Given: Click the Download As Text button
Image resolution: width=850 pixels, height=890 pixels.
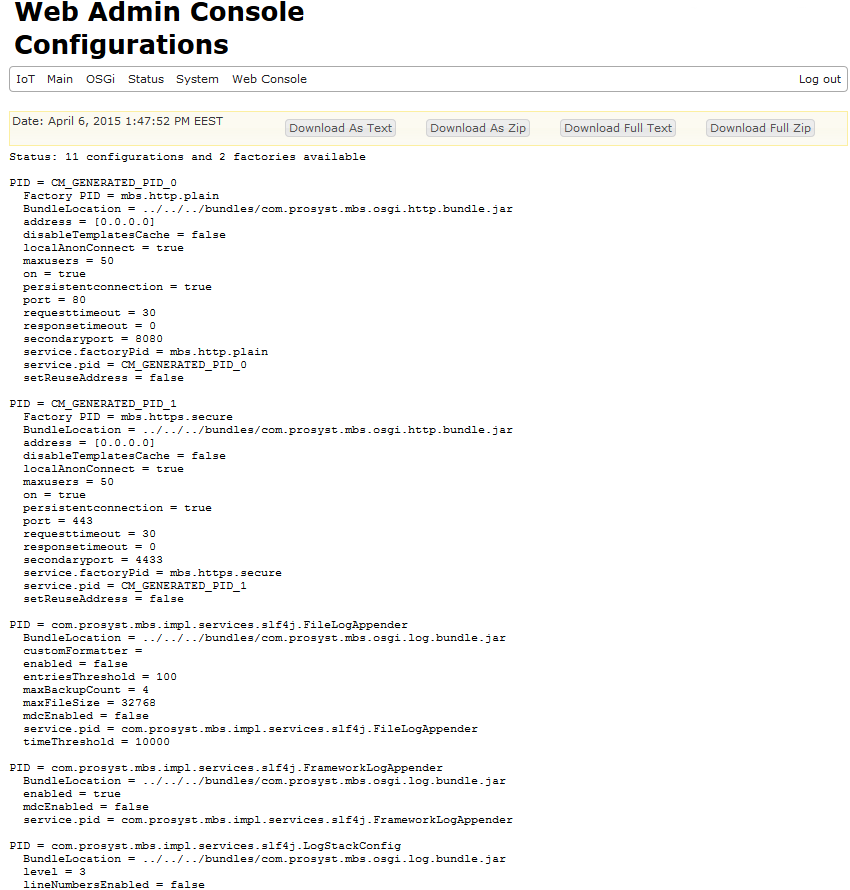Looking at the screenshot, I should 340,128.
